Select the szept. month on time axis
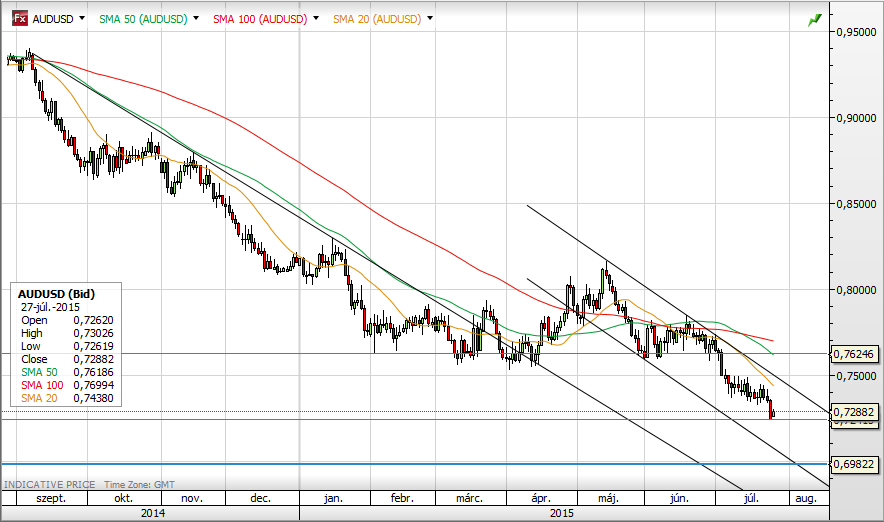 (x=48, y=497)
